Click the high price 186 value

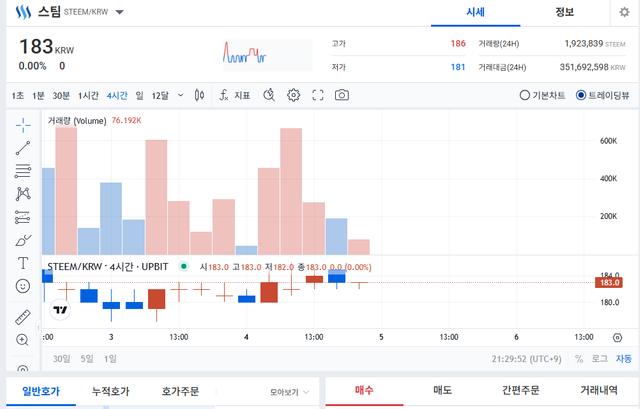[458, 43]
